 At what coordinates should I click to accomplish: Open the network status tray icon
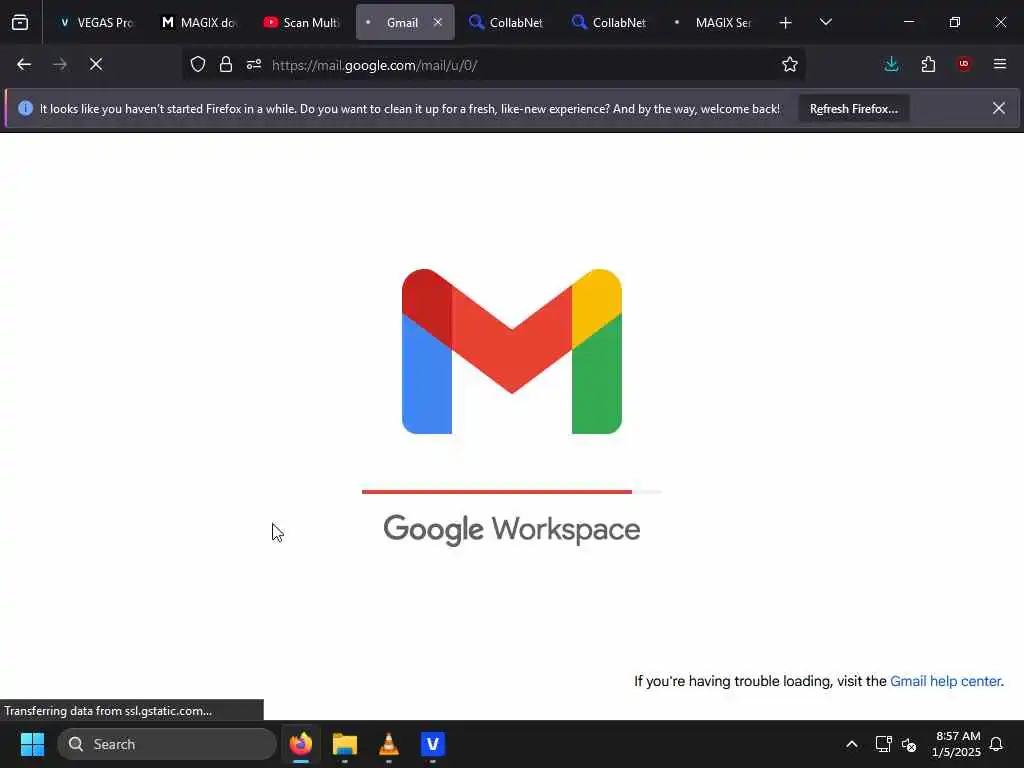tap(884, 744)
